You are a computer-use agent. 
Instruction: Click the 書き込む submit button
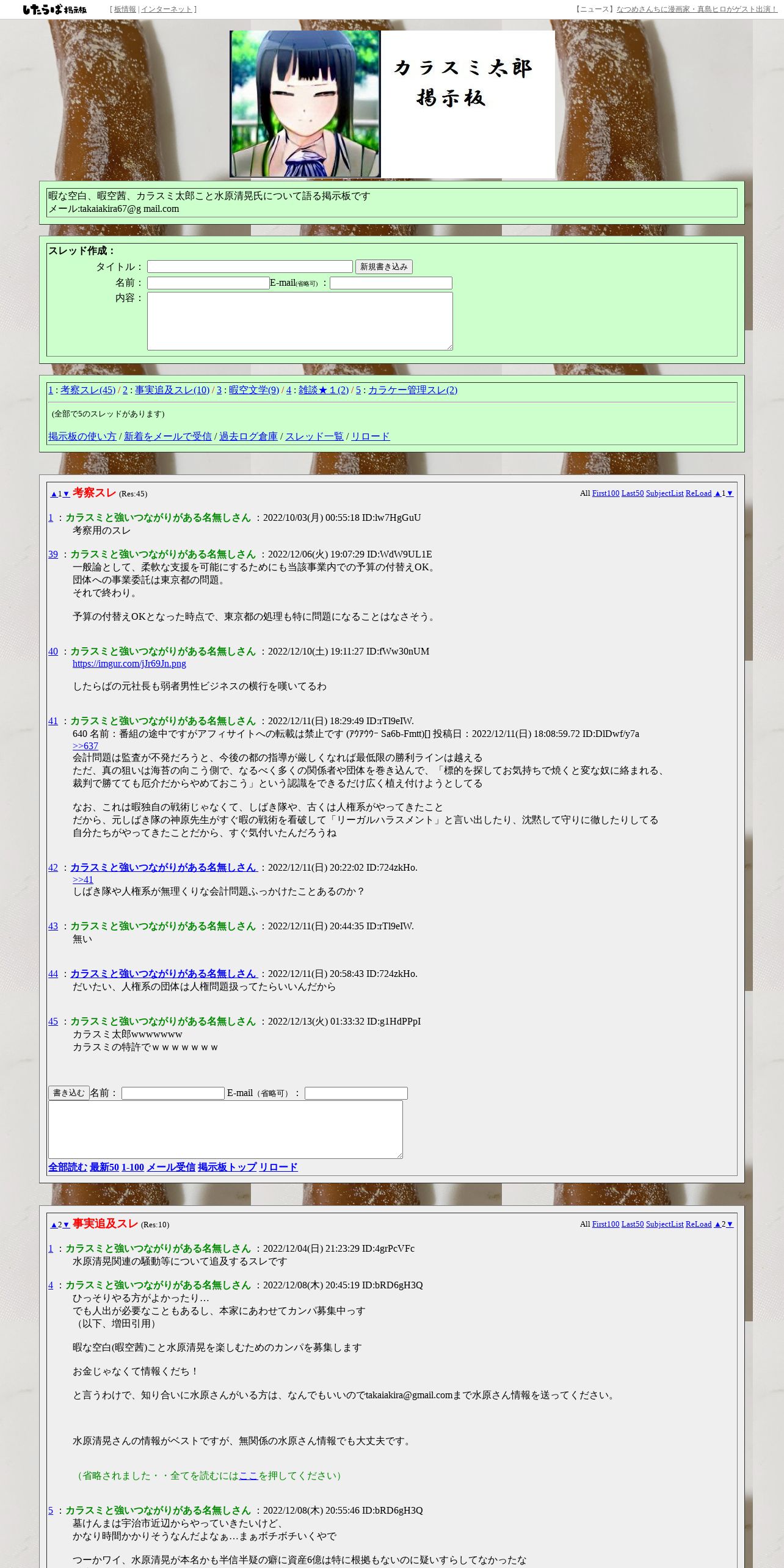click(69, 1093)
